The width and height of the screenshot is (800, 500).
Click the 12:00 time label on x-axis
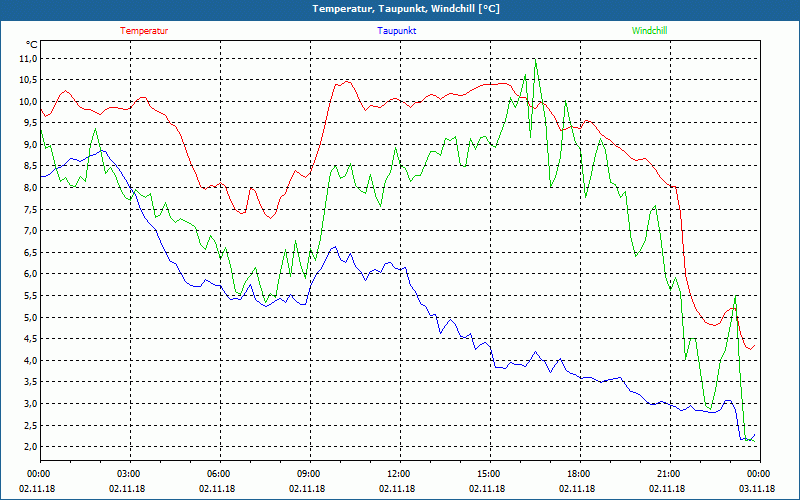(x=400, y=474)
